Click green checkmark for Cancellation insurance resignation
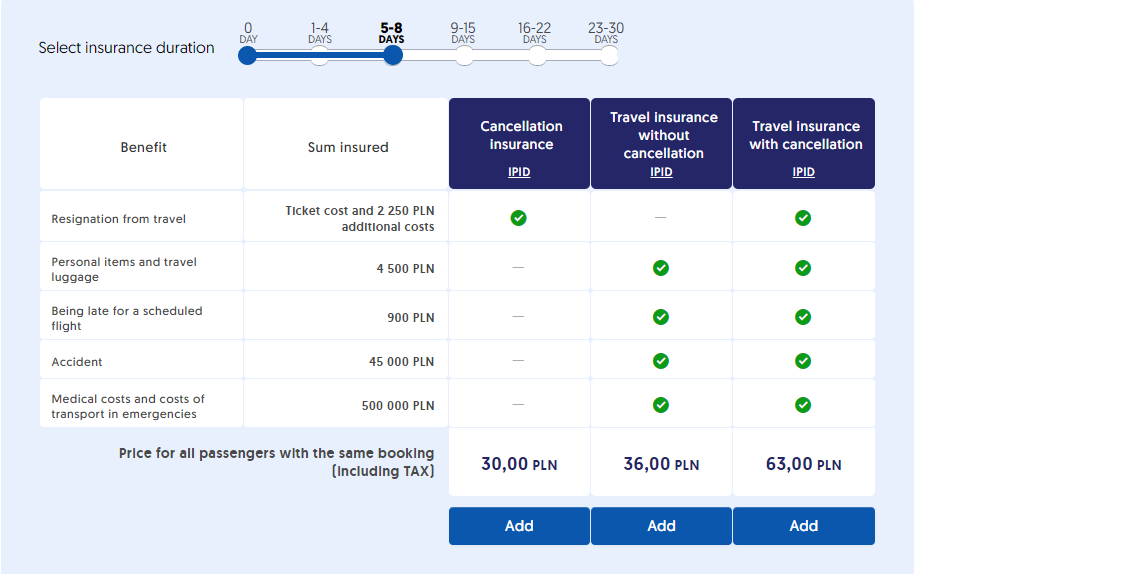The image size is (1129, 574). click(518, 218)
